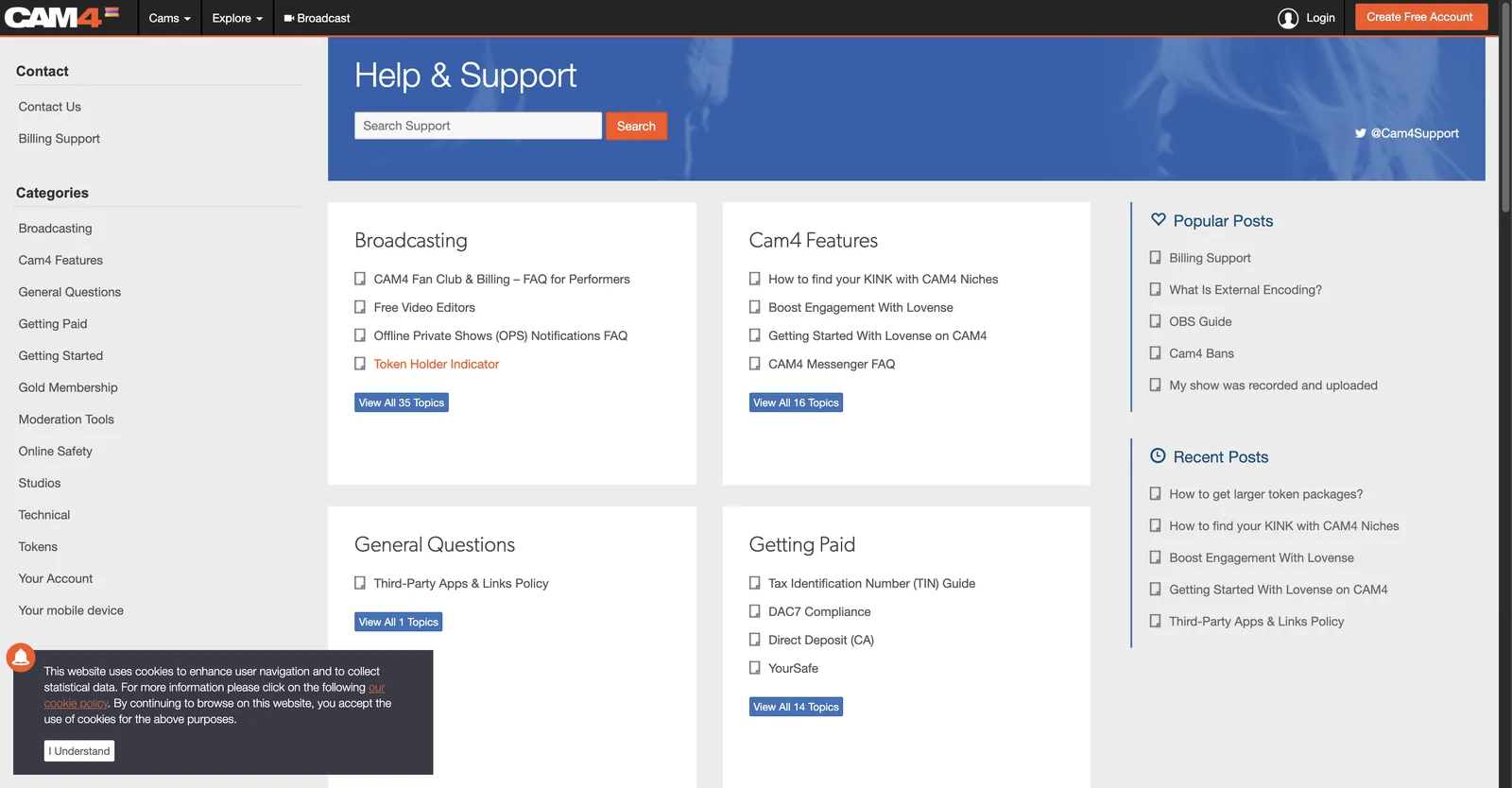The image size is (1512, 788).
Task: Open the Explore dropdown menu
Action: click(x=237, y=18)
